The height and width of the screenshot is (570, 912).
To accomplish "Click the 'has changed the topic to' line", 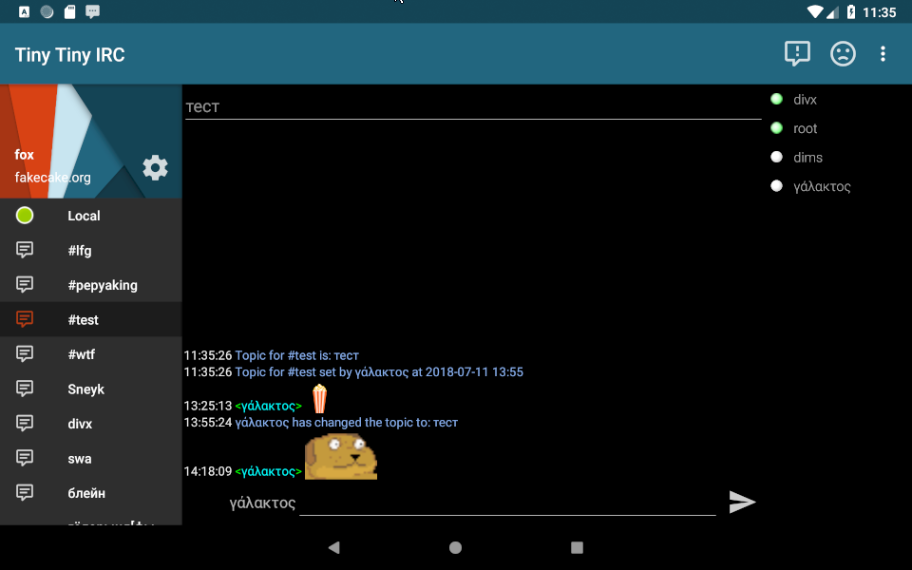I will [346, 423].
